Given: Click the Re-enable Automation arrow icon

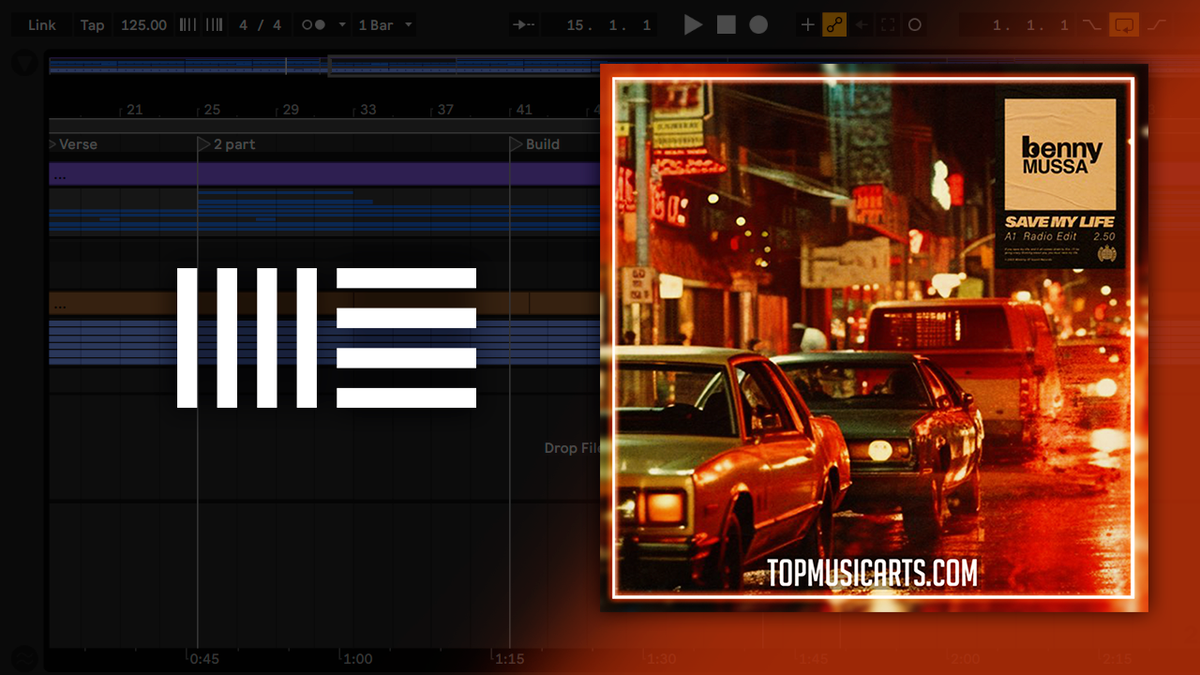Looking at the screenshot, I should pyautogui.click(x=861, y=25).
